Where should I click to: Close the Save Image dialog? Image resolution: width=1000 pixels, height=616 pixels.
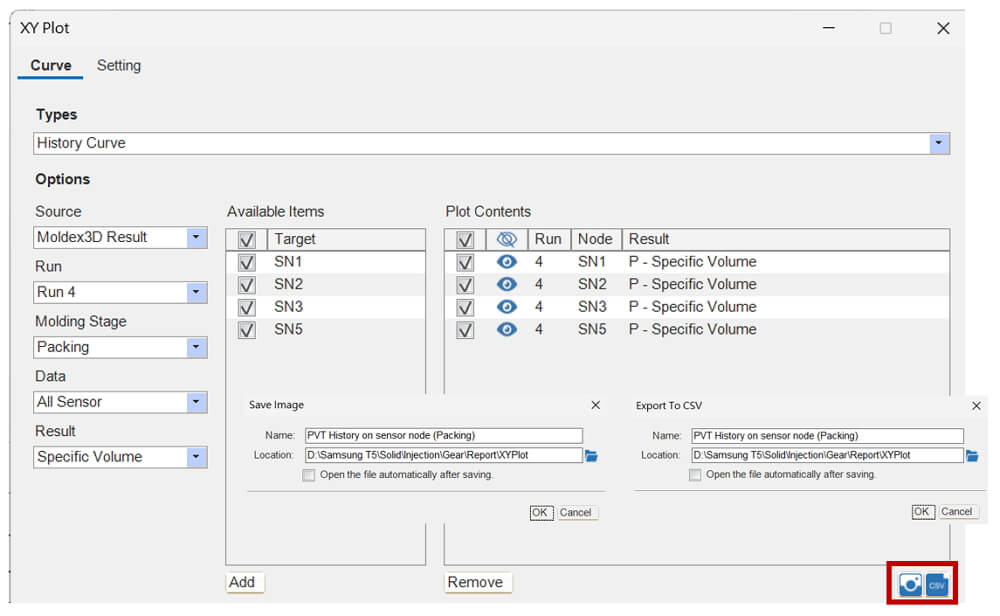(596, 405)
